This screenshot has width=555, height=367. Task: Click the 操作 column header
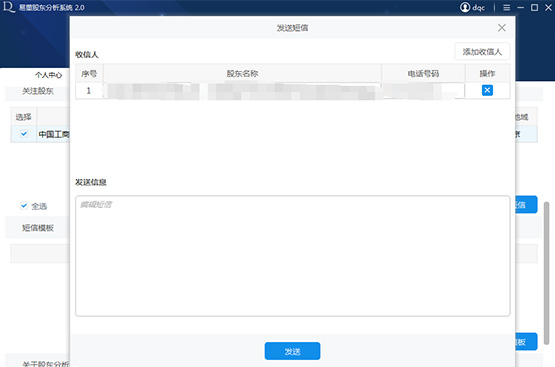[487, 74]
